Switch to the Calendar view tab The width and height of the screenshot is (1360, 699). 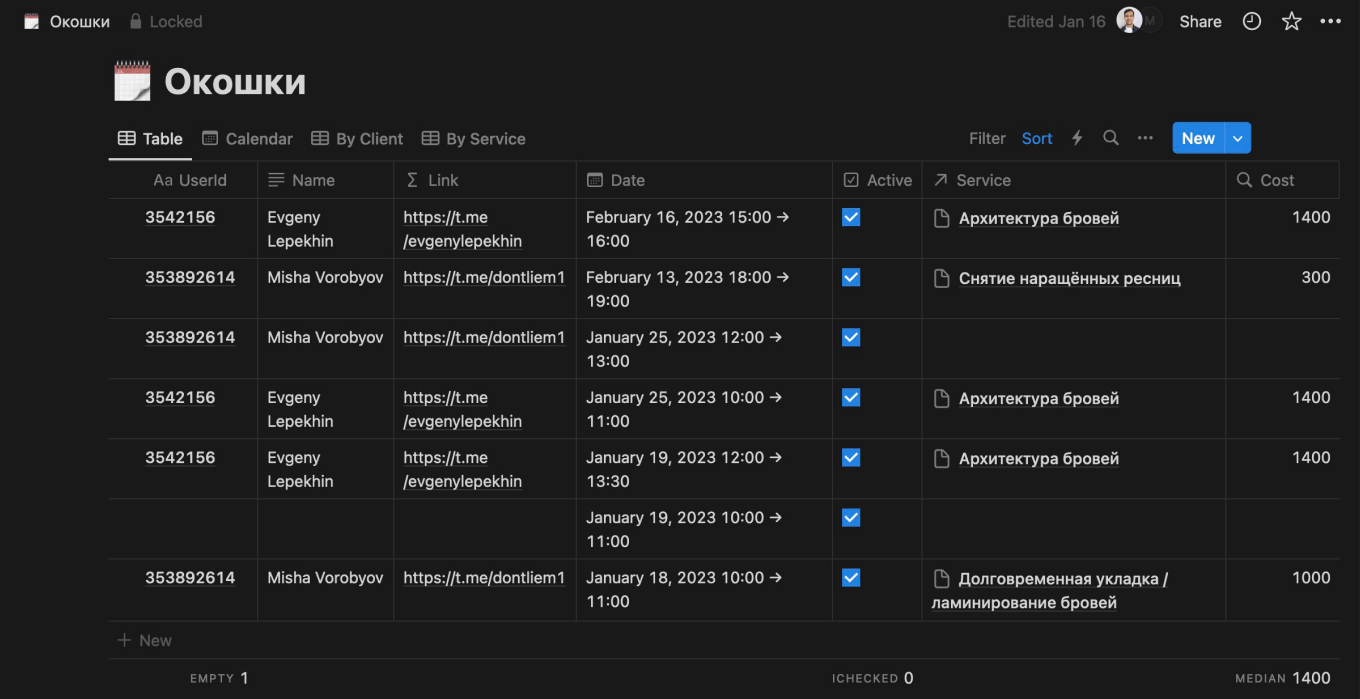pos(248,139)
